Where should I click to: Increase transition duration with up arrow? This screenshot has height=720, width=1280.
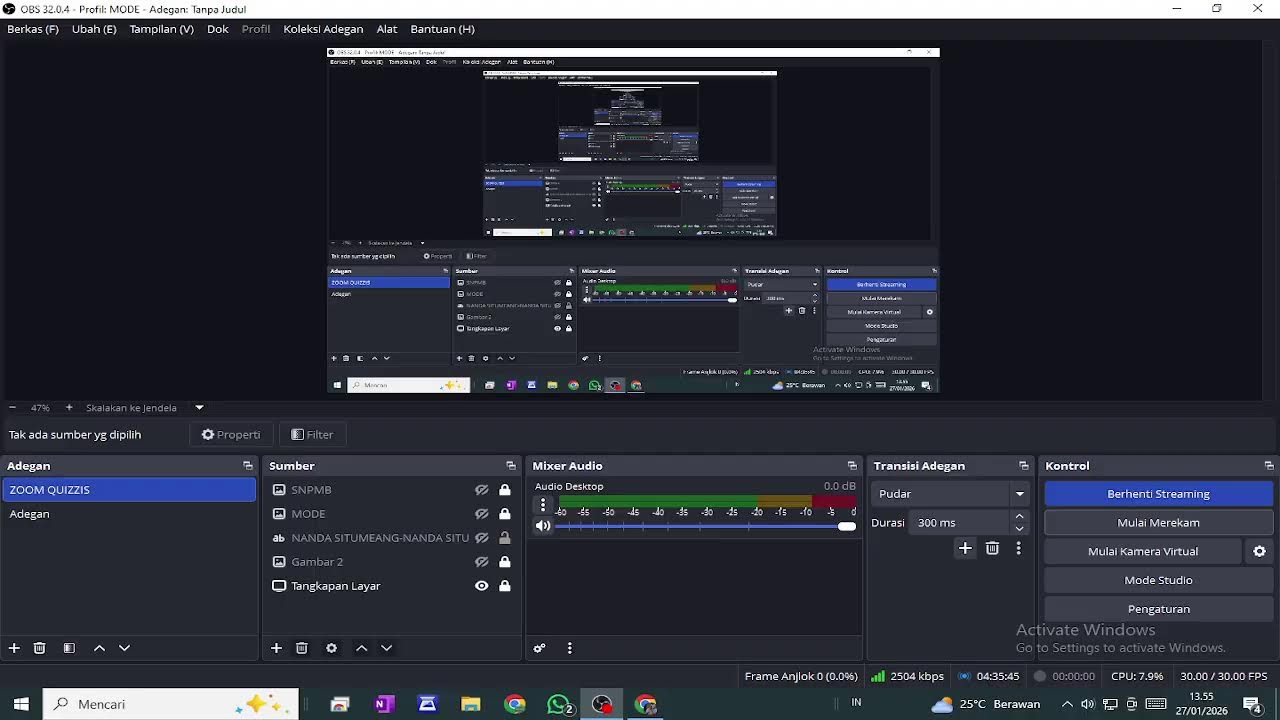point(1019,517)
